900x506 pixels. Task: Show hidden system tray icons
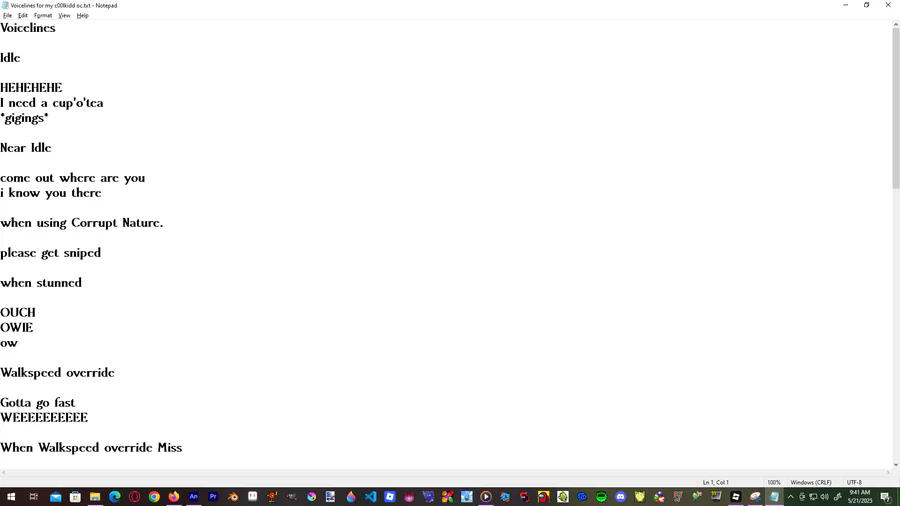(x=790, y=497)
